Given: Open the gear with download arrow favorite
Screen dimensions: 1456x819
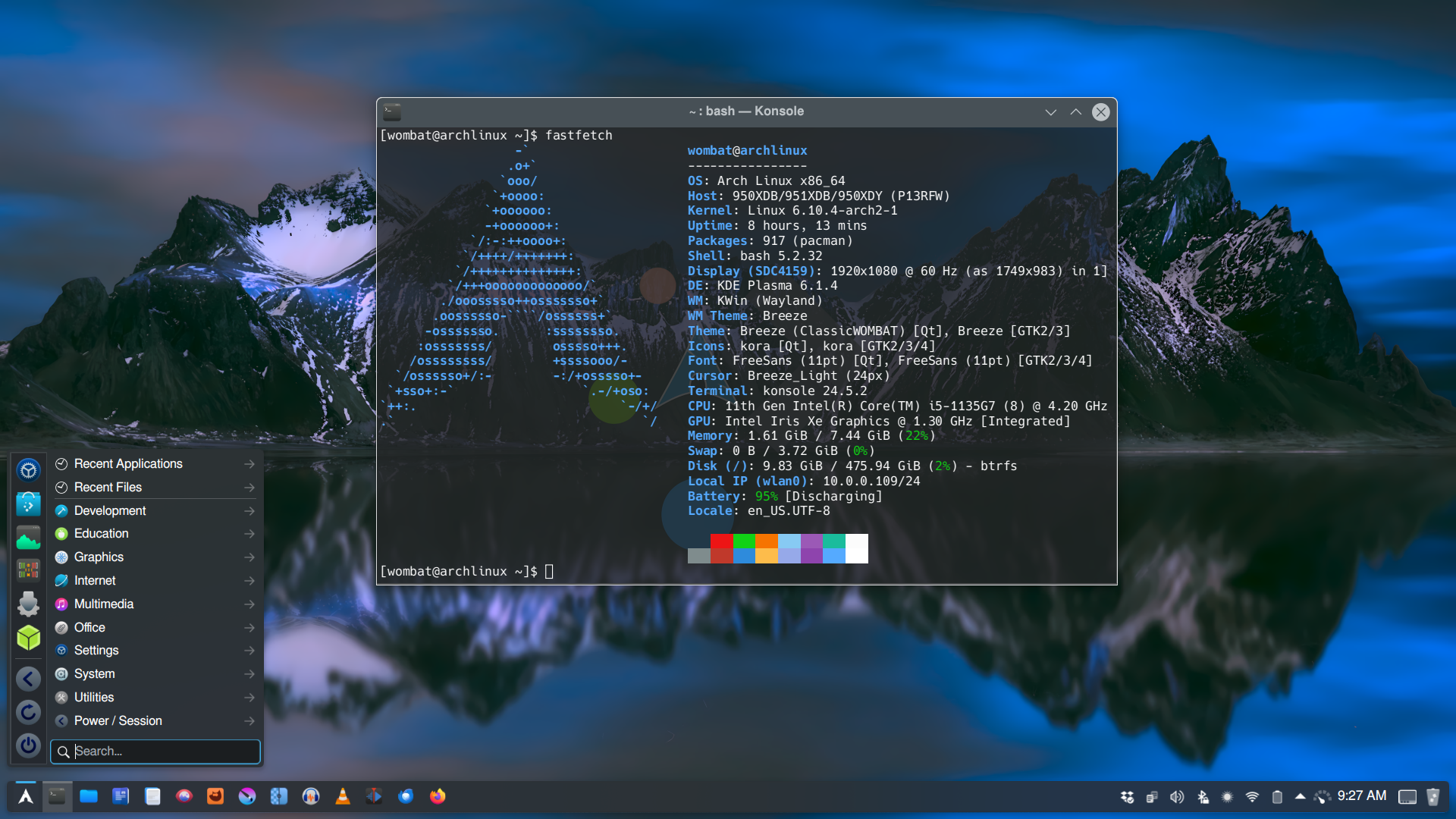Looking at the screenshot, I should (x=29, y=604).
